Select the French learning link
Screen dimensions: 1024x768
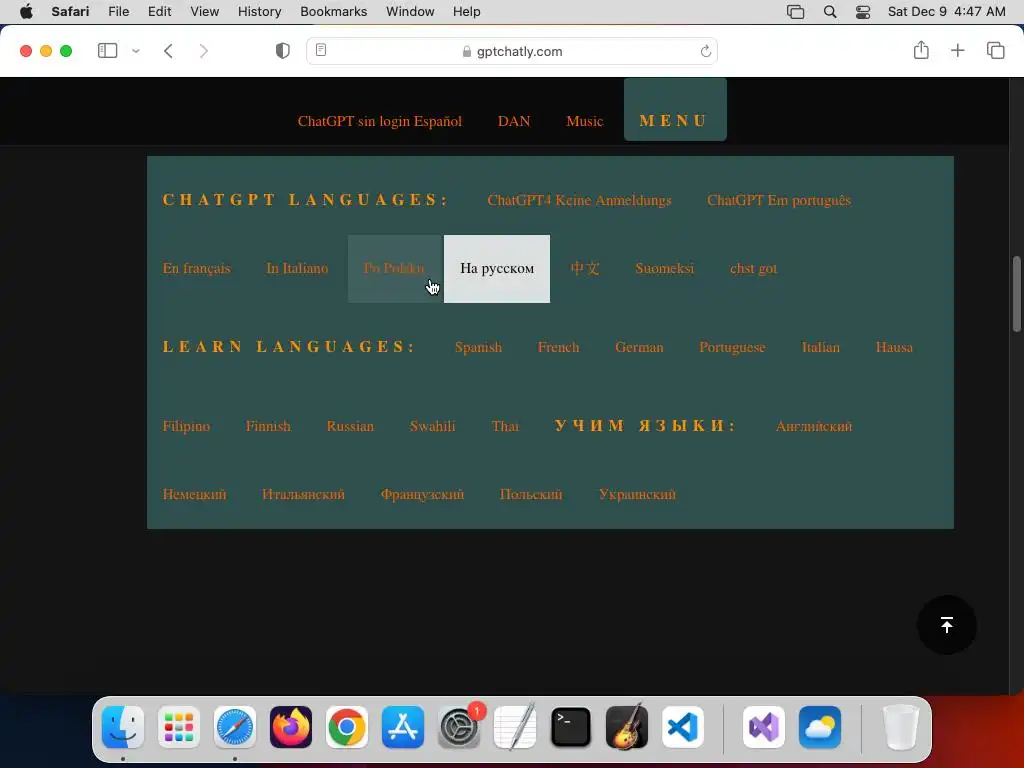pos(558,347)
